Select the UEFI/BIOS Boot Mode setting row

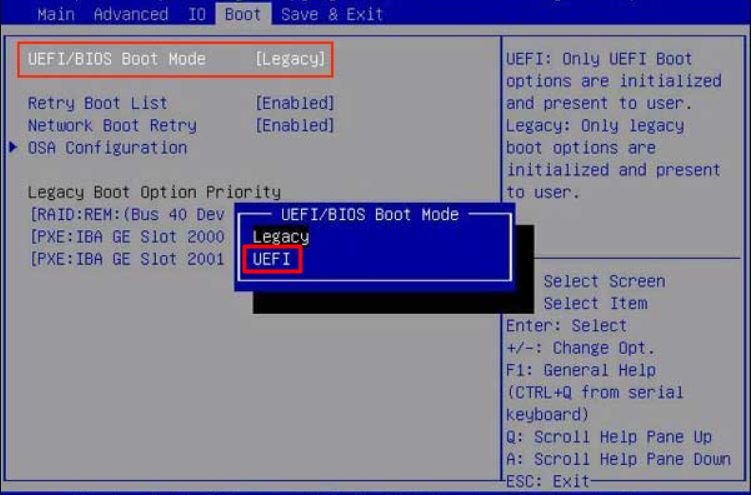[175, 59]
